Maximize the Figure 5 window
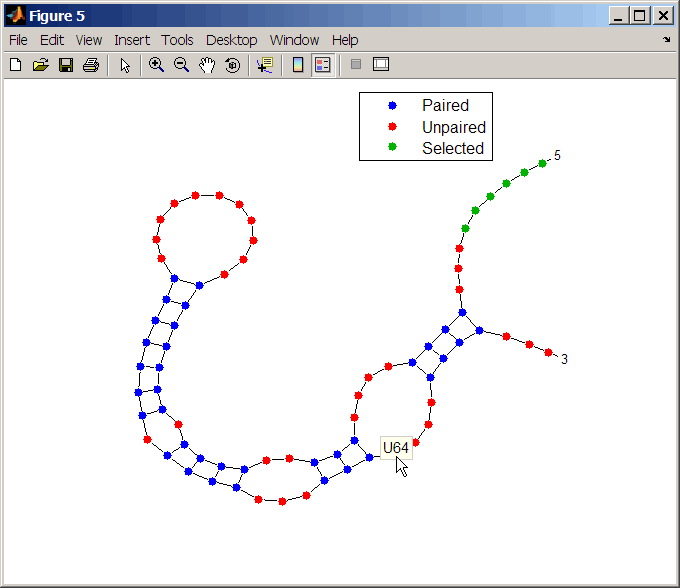Viewport: 680px width, 588px height. (x=639, y=16)
